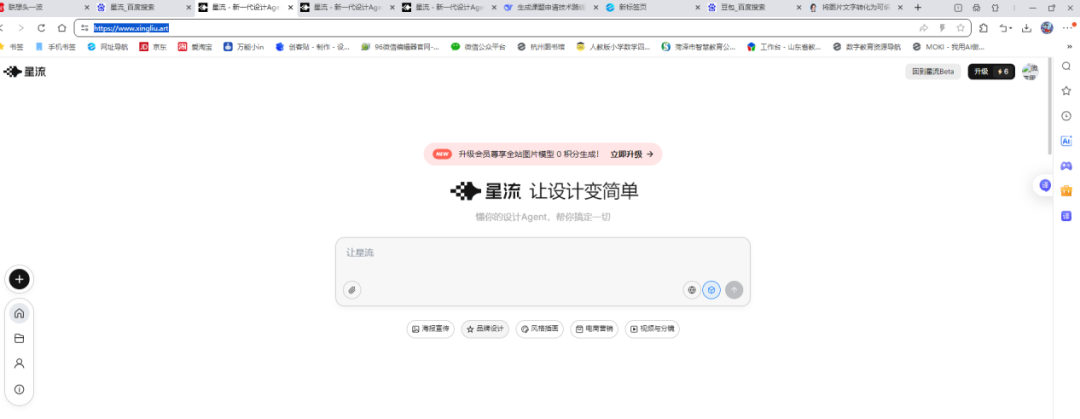This screenshot has height=419, width=1080.
Task: Open the game controller icon in right sidebar
Action: point(1066,165)
